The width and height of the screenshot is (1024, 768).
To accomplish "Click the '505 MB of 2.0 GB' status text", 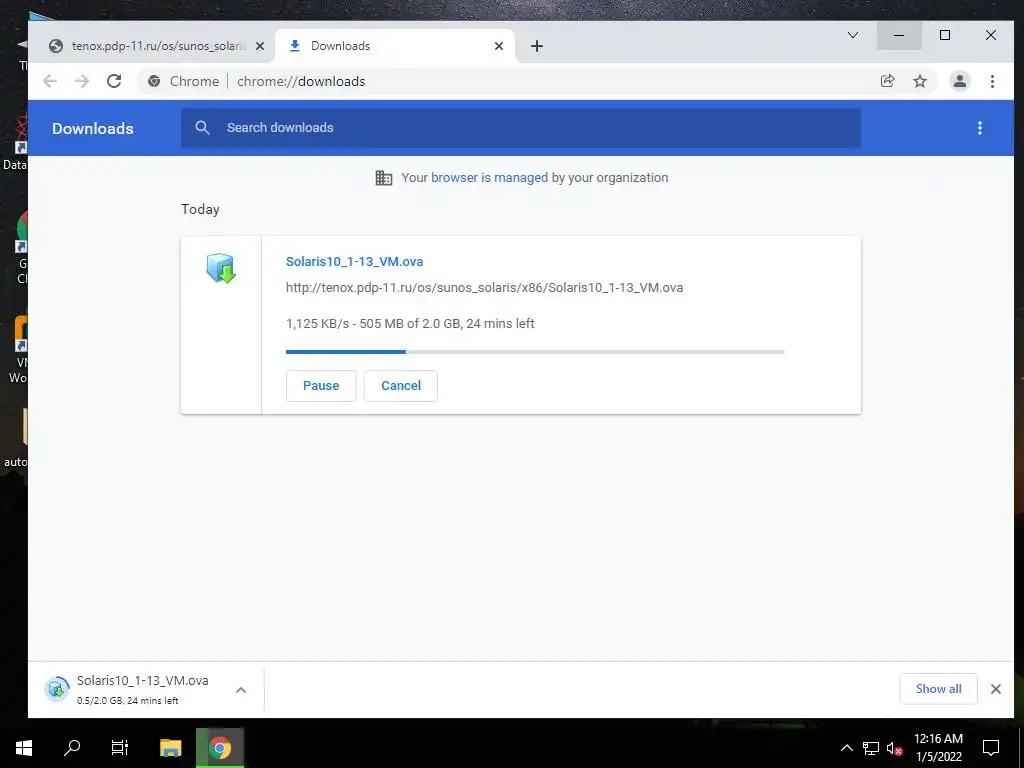I will [410, 323].
